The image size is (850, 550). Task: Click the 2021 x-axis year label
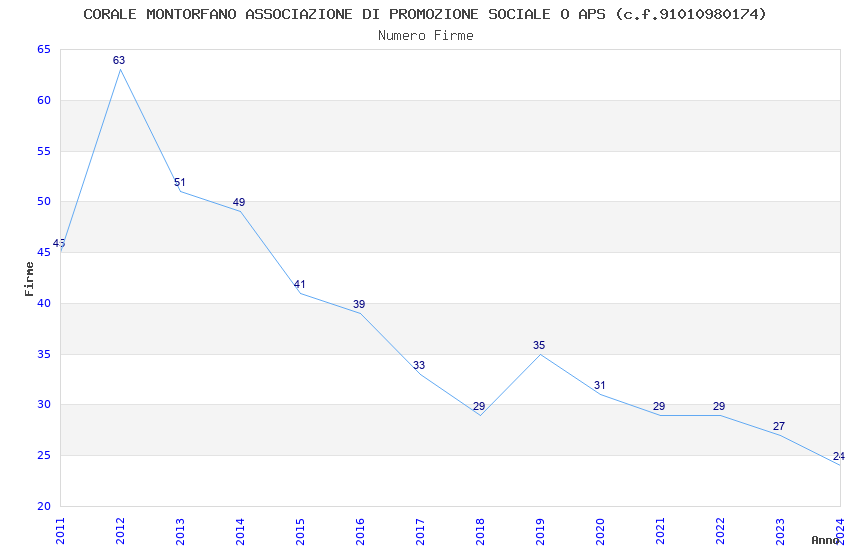tap(660, 531)
